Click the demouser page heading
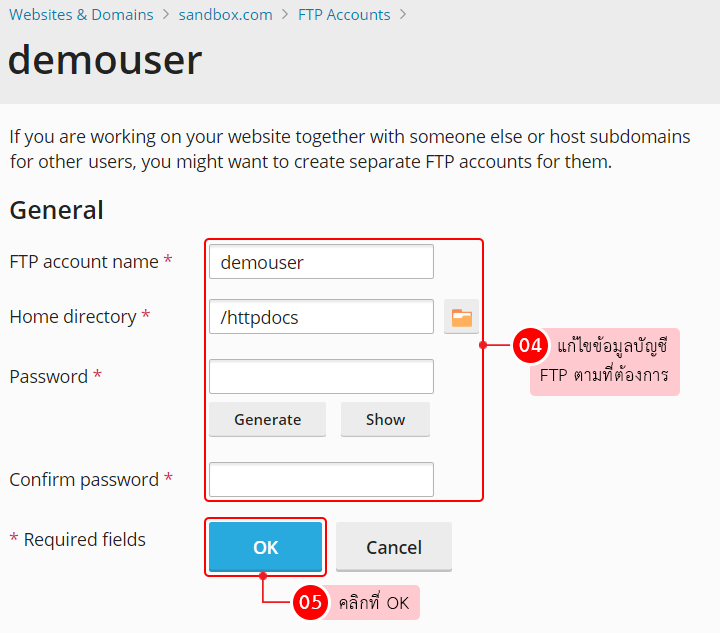The height and width of the screenshot is (633, 720). (105, 60)
